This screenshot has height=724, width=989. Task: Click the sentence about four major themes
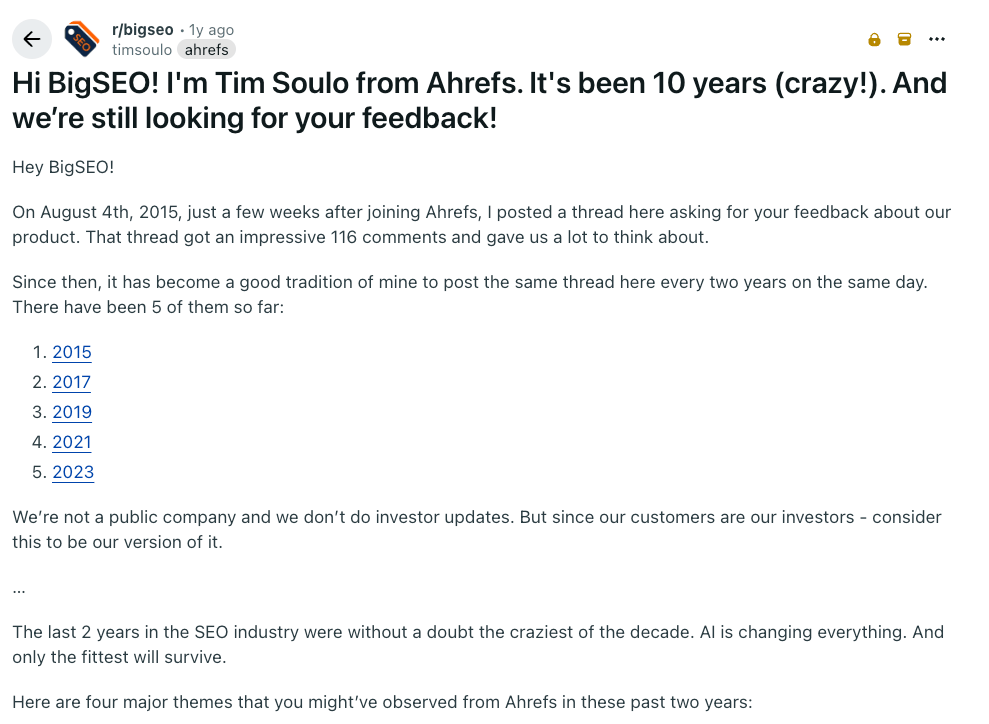click(x=382, y=702)
